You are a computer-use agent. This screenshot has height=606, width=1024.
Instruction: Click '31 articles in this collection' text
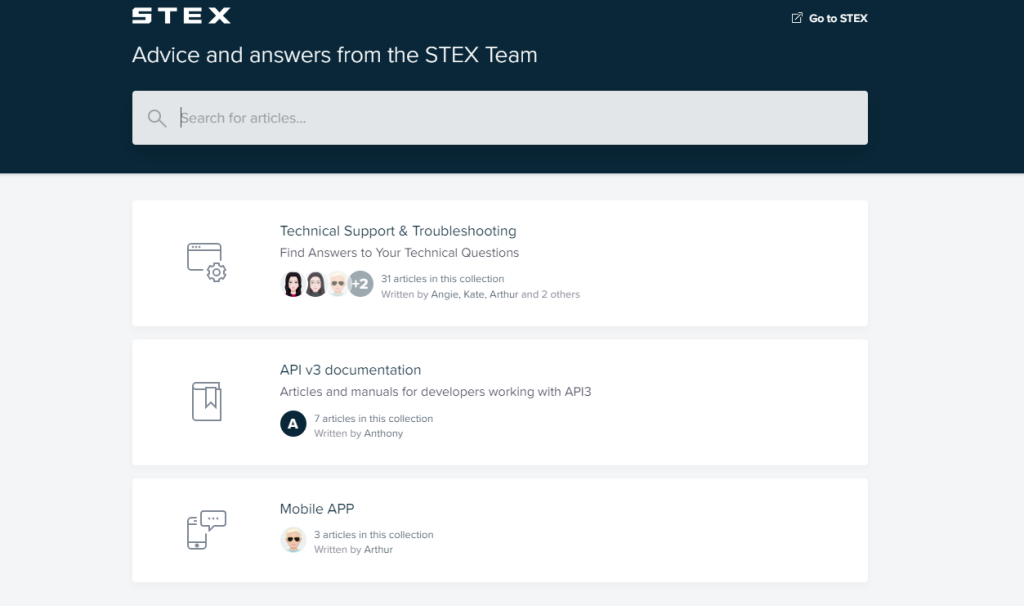tap(442, 279)
